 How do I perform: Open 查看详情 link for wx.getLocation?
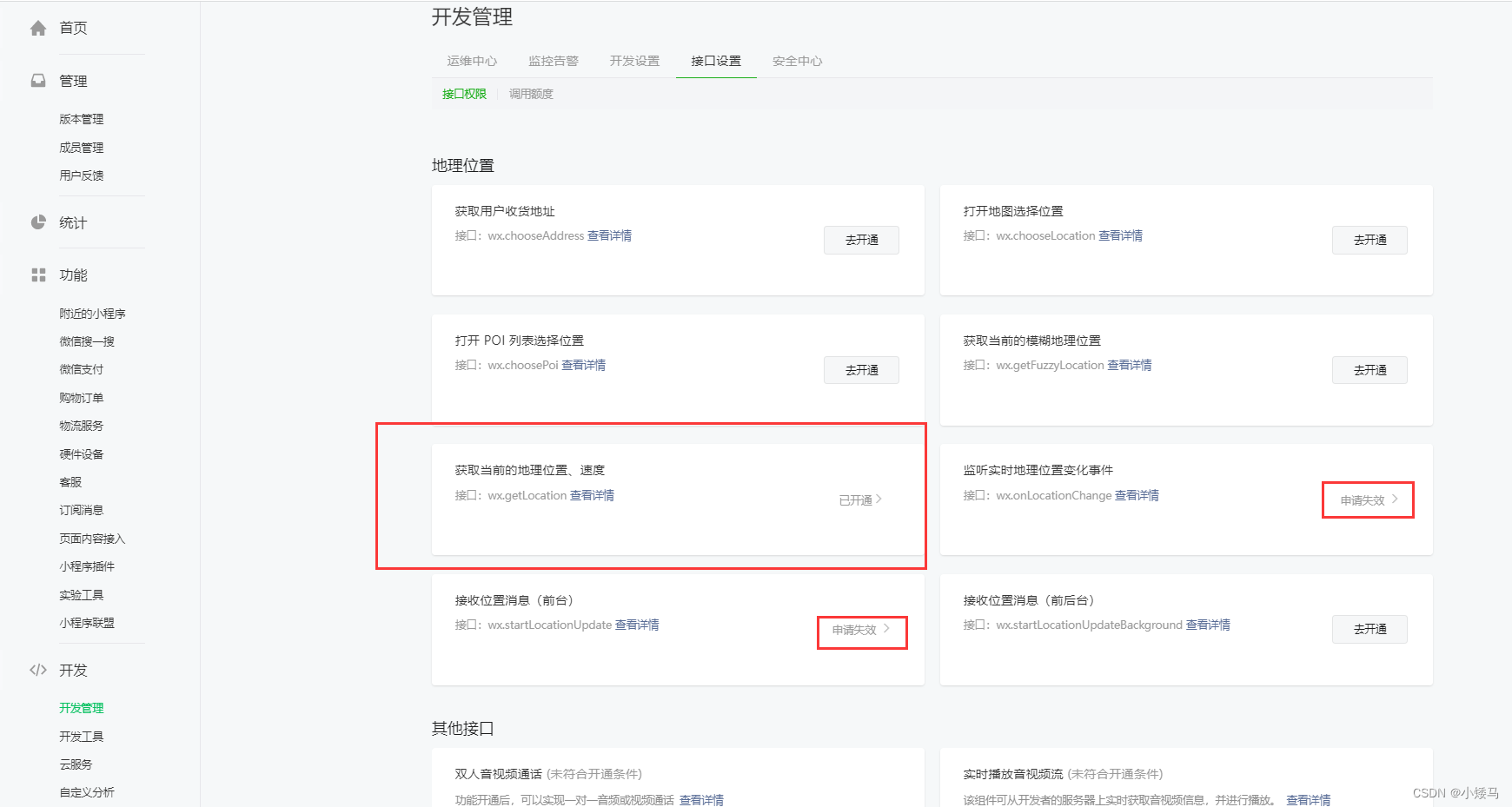592,495
